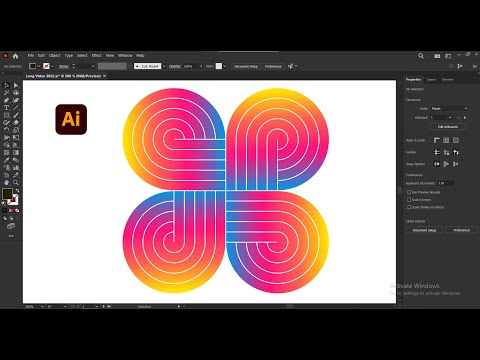The width and height of the screenshot is (480, 360).
Task: Pick the Lasso tool
Action: (x=16, y=93)
